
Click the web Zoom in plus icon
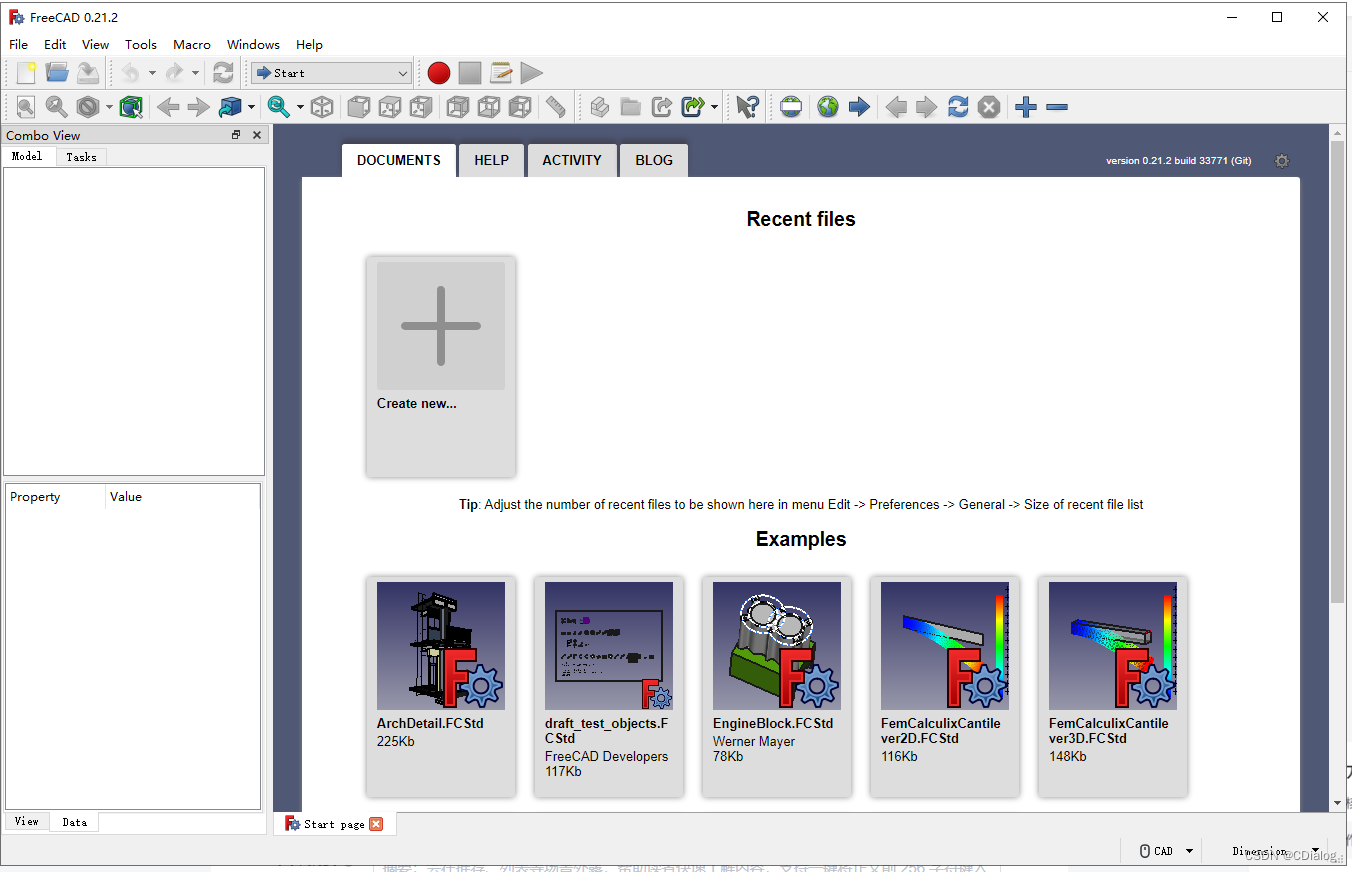[1026, 107]
